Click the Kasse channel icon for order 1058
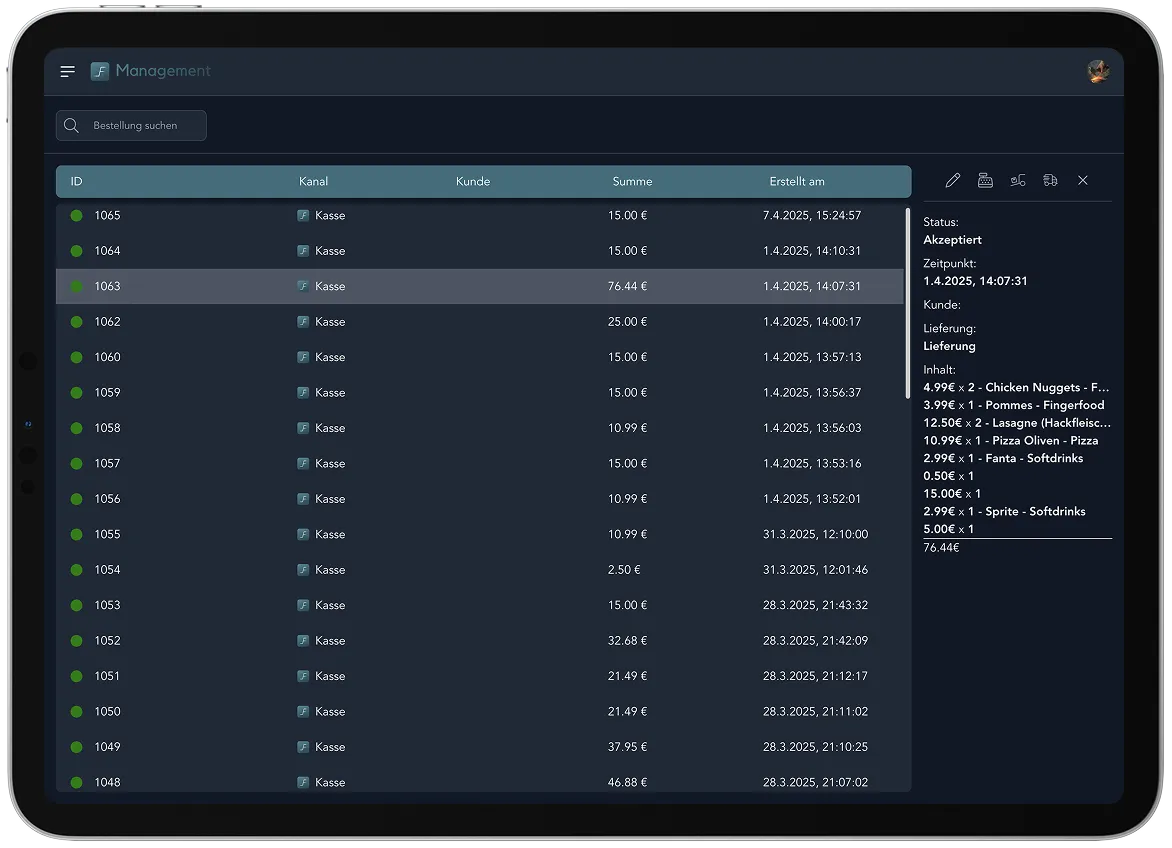 coord(303,428)
